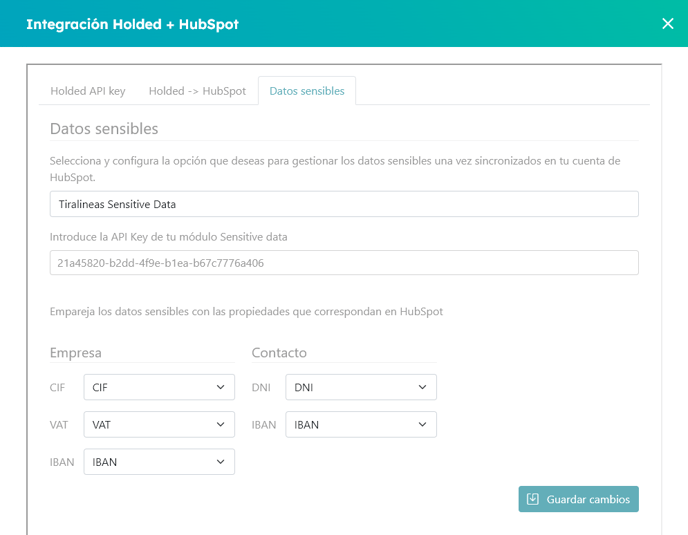
Task: Click the VAT field label
Action: point(59,425)
